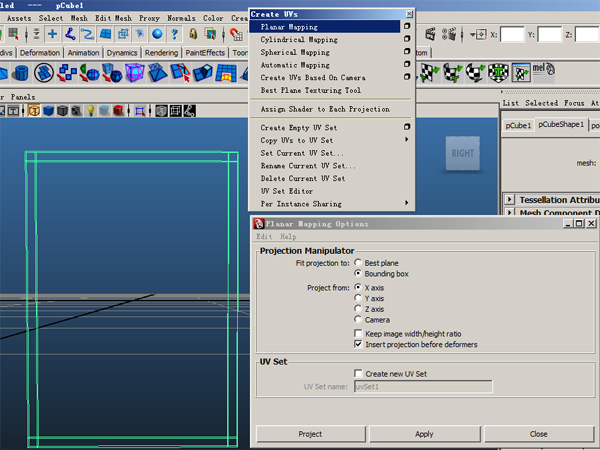Click the UV Set name field

point(423,386)
